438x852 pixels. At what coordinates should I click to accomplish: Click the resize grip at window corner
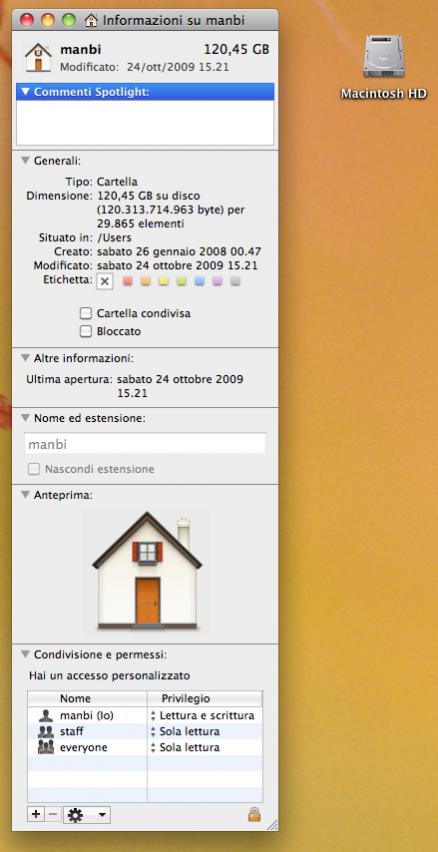point(272,825)
